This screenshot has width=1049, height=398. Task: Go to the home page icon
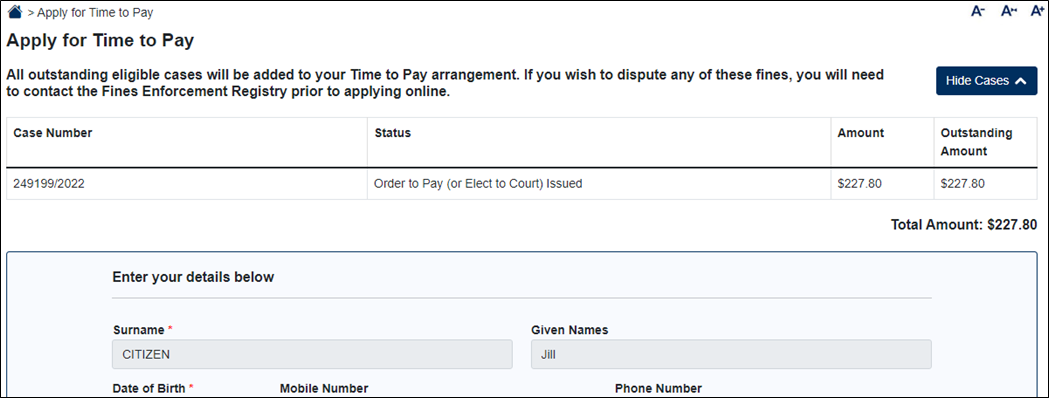pos(15,11)
